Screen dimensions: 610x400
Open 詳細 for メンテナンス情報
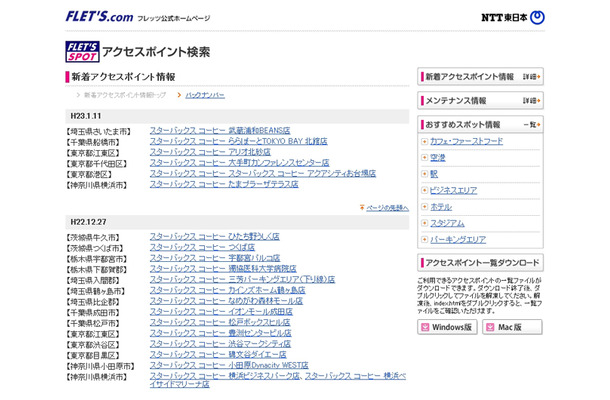click(x=531, y=101)
